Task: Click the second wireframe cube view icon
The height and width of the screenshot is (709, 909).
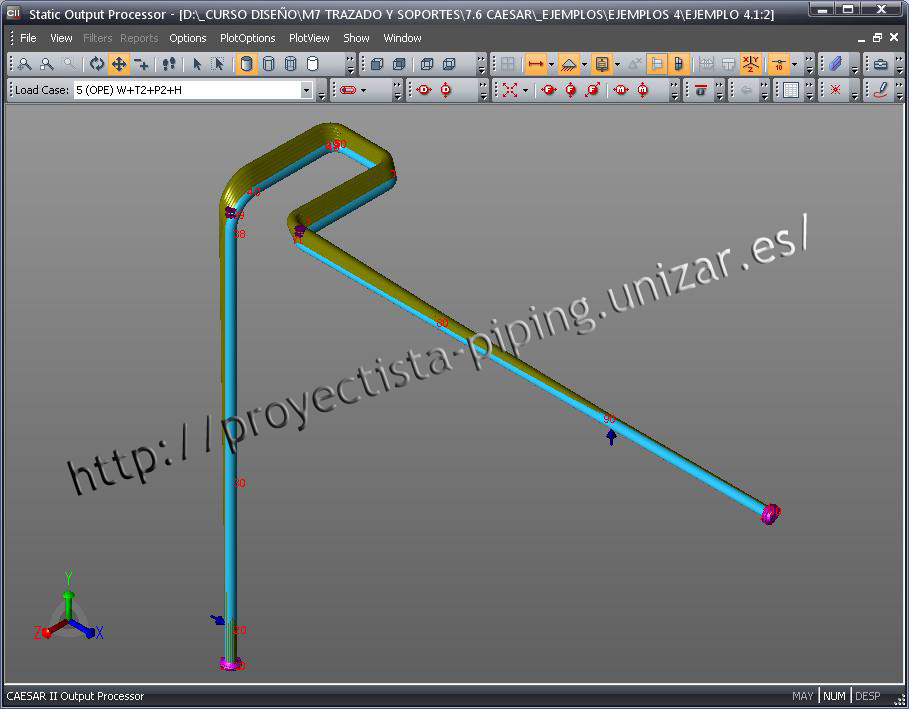Action: tap(449, 64)
